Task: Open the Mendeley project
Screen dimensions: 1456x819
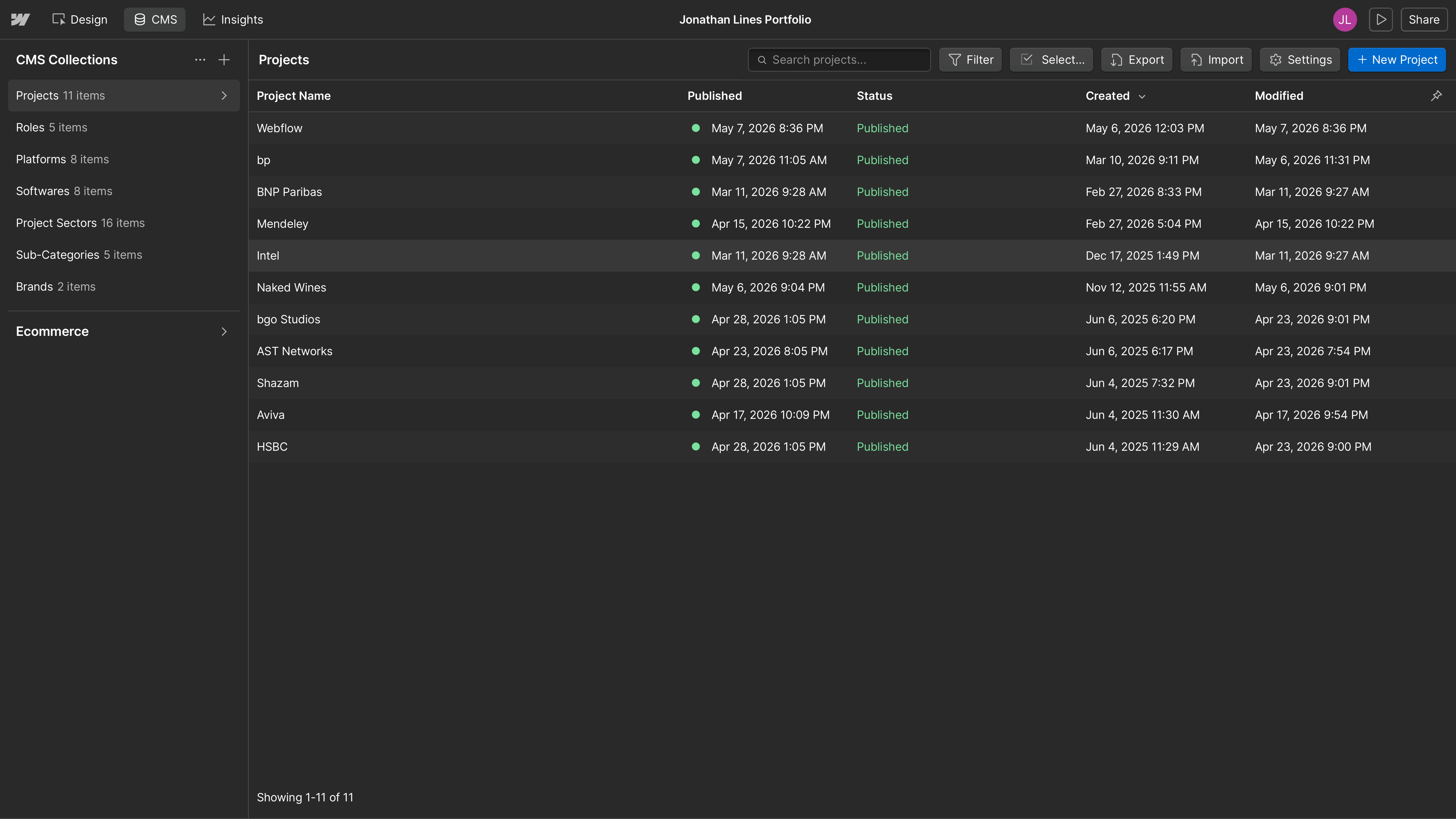Action: (x=852, y=224)
